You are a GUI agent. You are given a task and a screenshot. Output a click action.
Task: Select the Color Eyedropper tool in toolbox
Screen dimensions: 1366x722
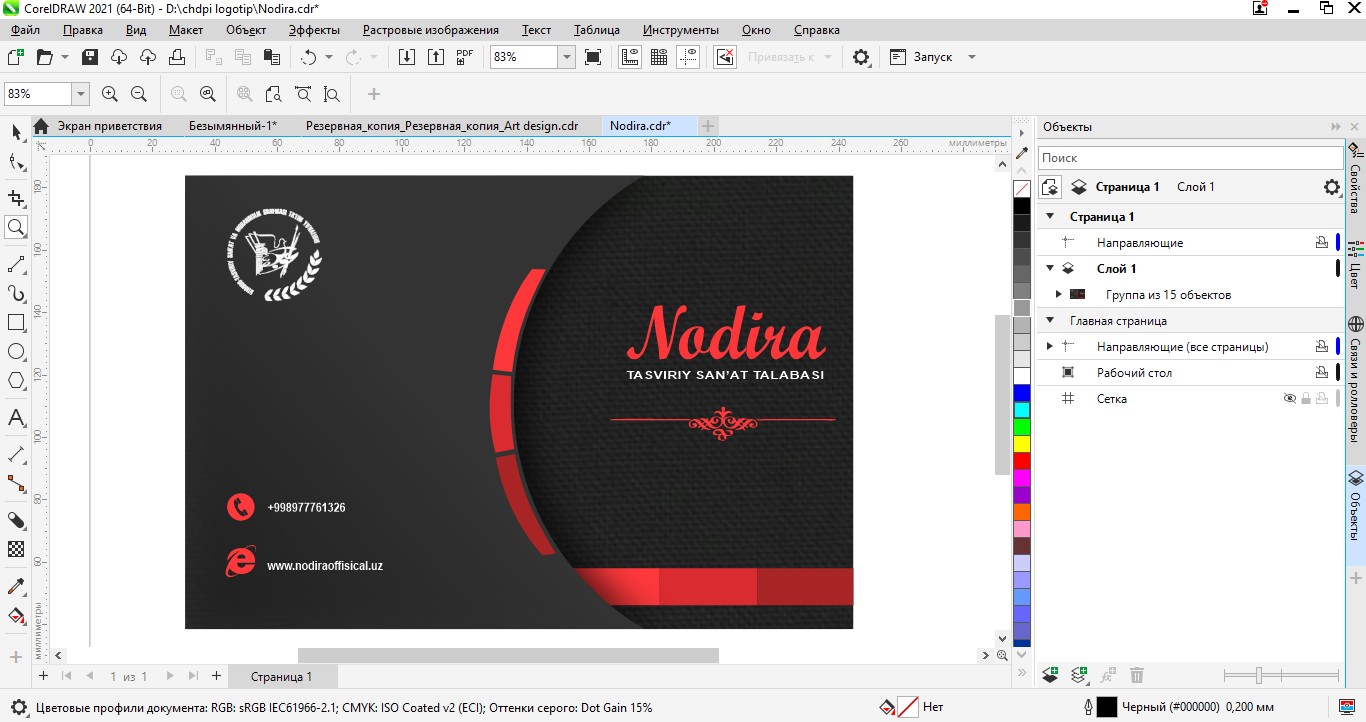[x=16, y=586]
